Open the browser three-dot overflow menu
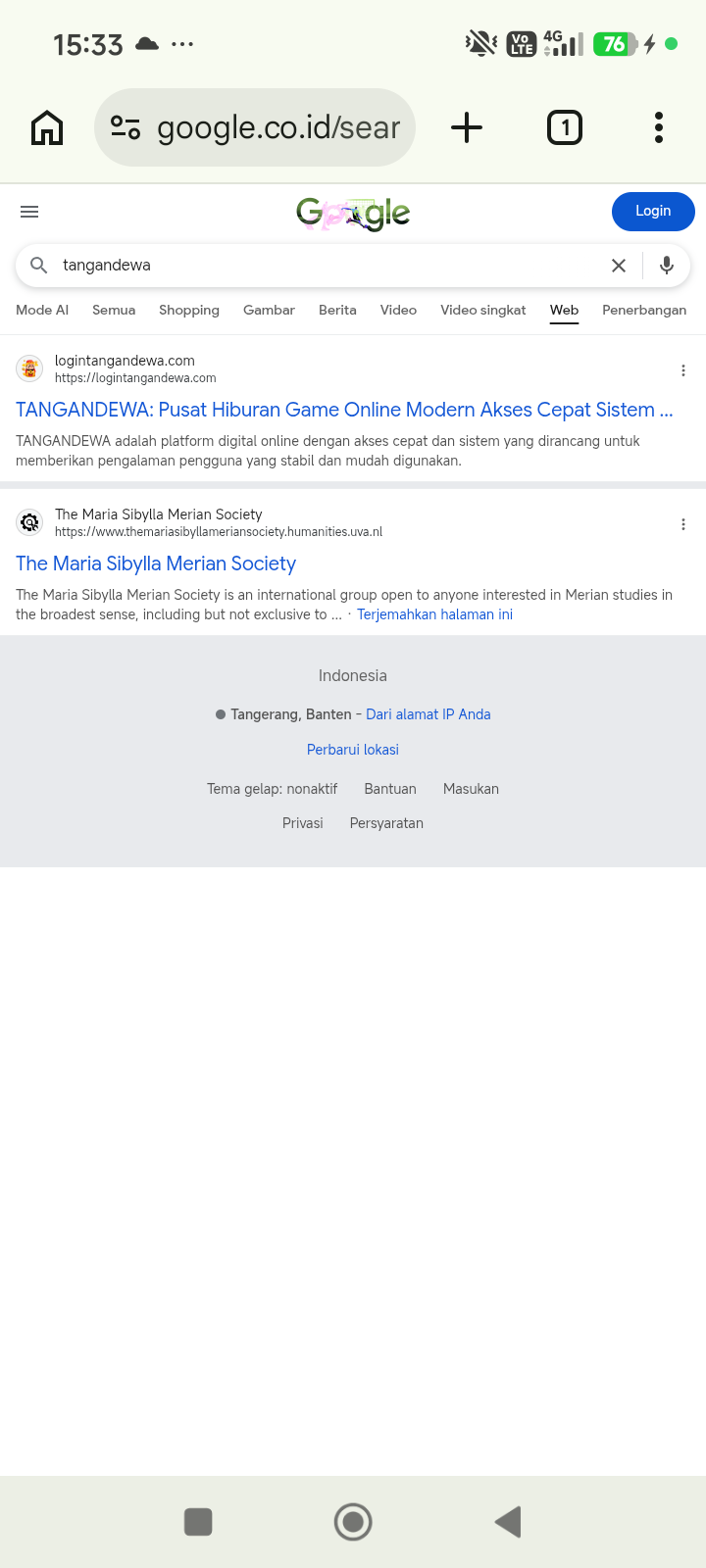This screenshot has height=1568, width=706. coord(659,127)
